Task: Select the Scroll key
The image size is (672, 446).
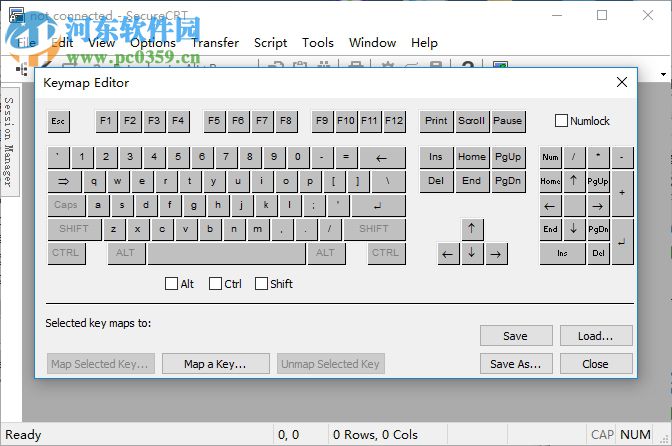Action: point(472,121)
